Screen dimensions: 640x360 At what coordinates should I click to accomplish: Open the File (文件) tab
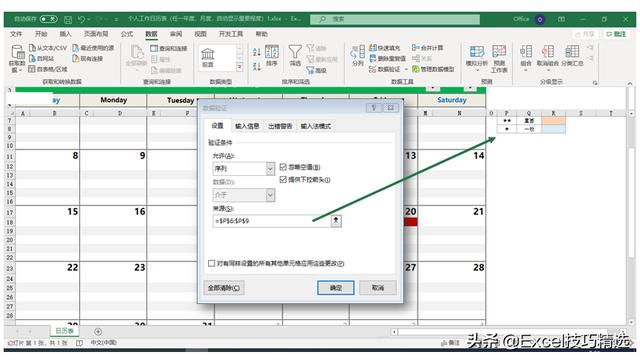(16, 34)
